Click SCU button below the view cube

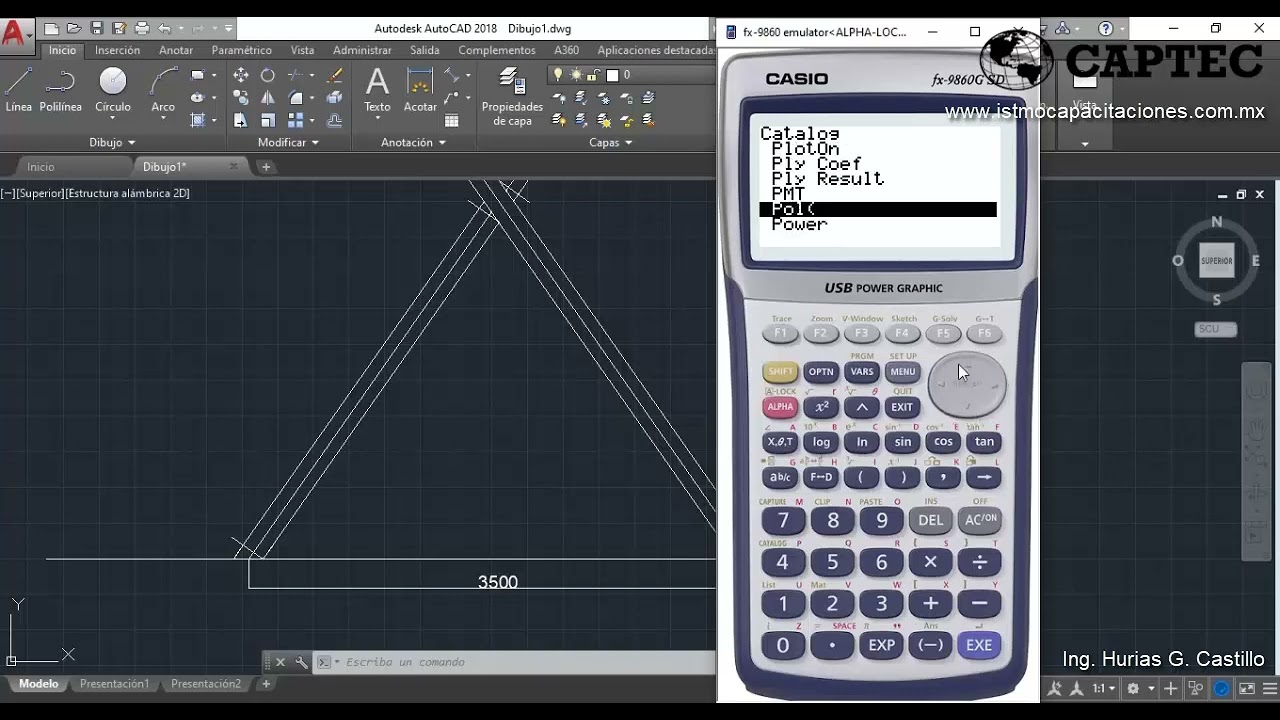[1216, 329]
